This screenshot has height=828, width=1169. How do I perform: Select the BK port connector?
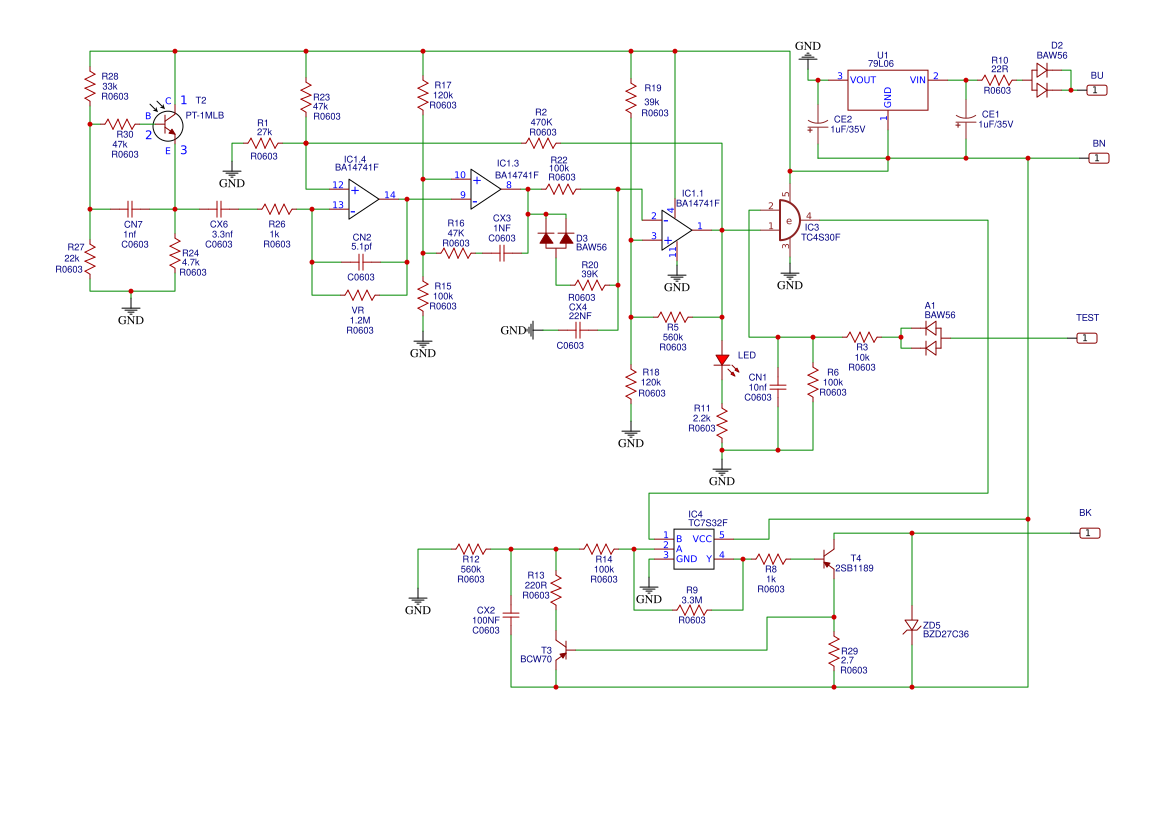1088,533
